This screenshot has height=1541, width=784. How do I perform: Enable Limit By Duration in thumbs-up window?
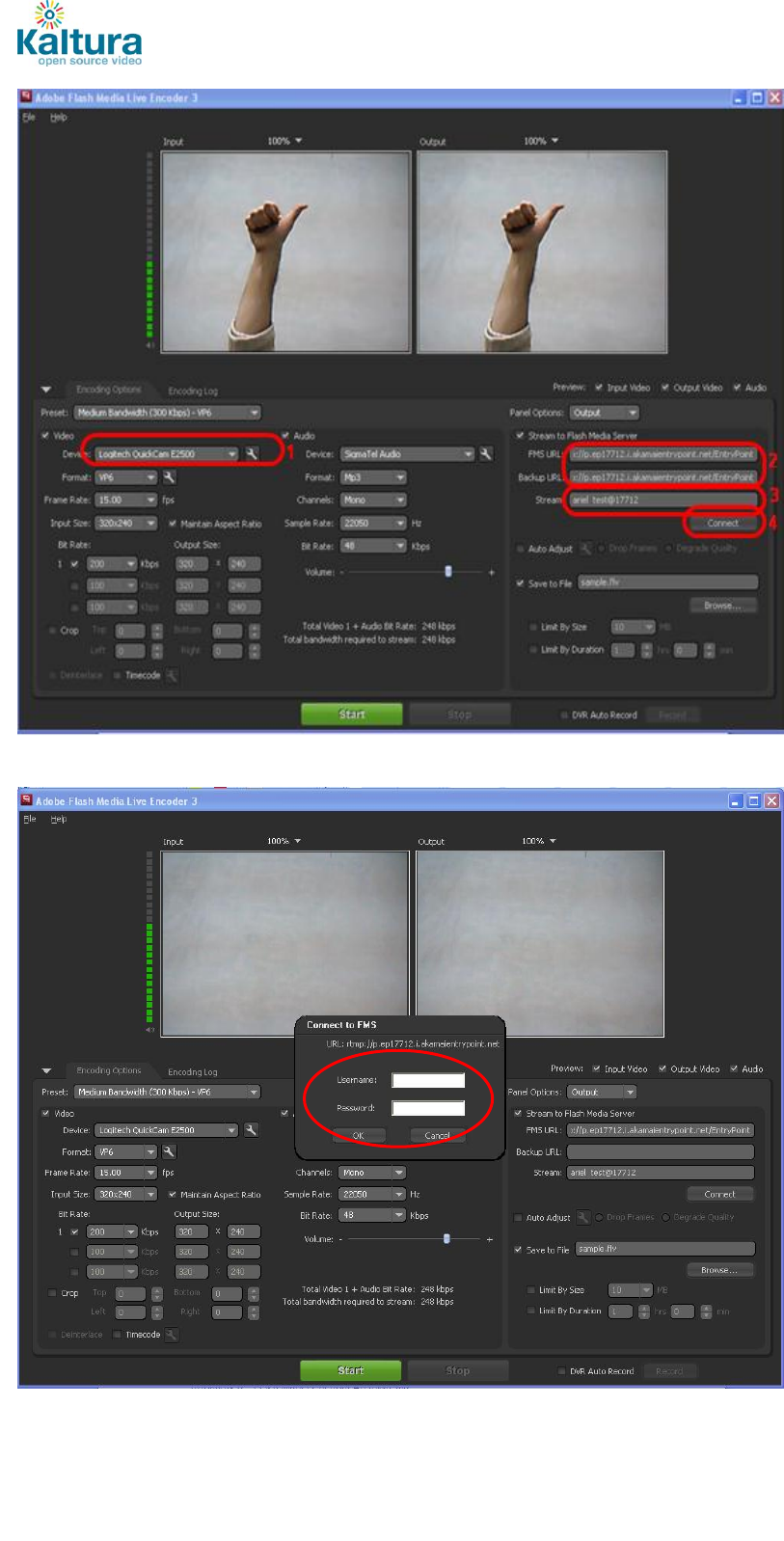(532, 650)
